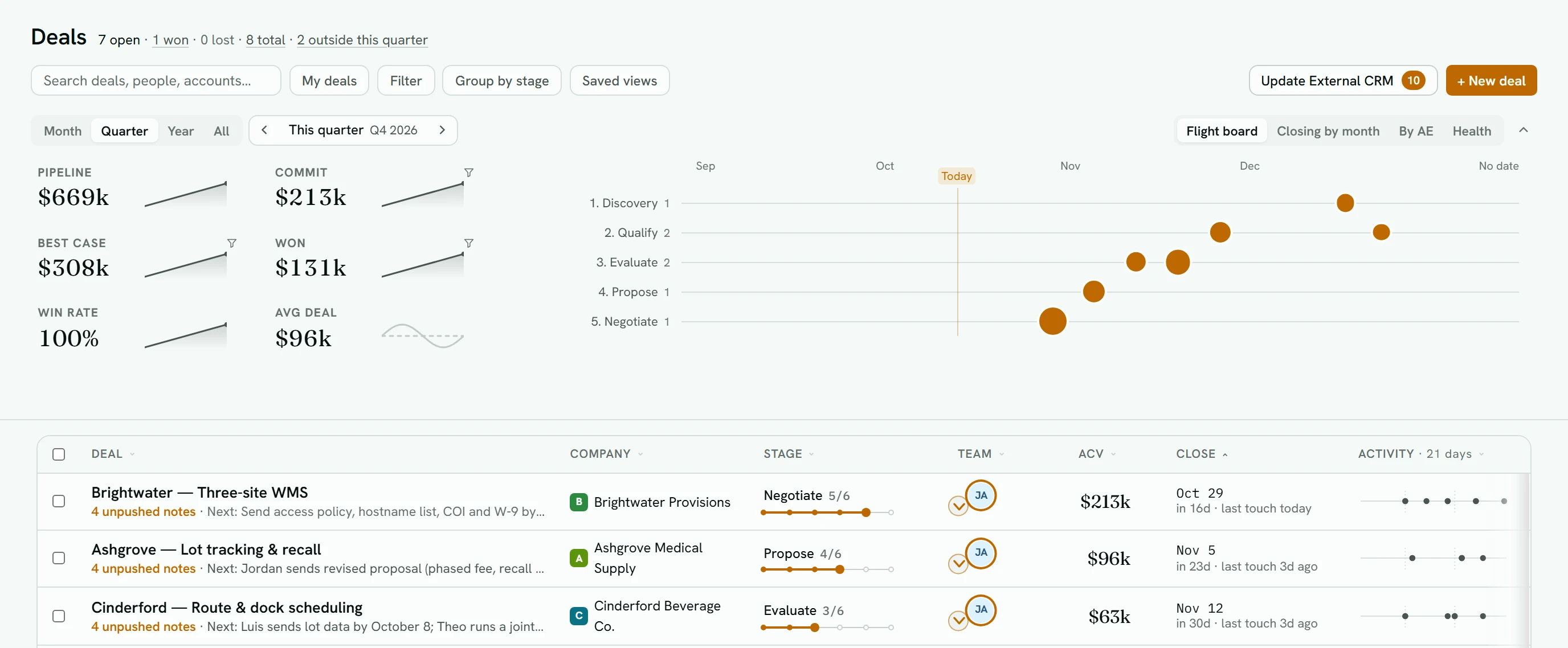The image size is (1568, 648).
Task: Expand team chevron on the Cinderford row
Action: pos(958,621)
